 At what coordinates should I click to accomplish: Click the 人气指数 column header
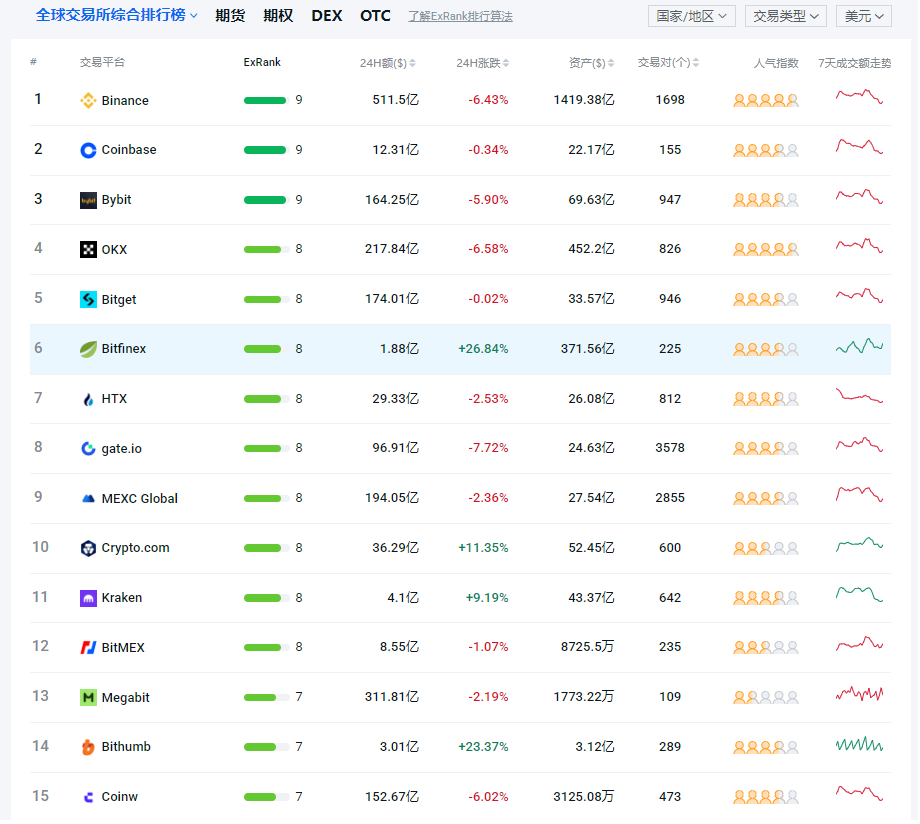[x=776, y=63]
